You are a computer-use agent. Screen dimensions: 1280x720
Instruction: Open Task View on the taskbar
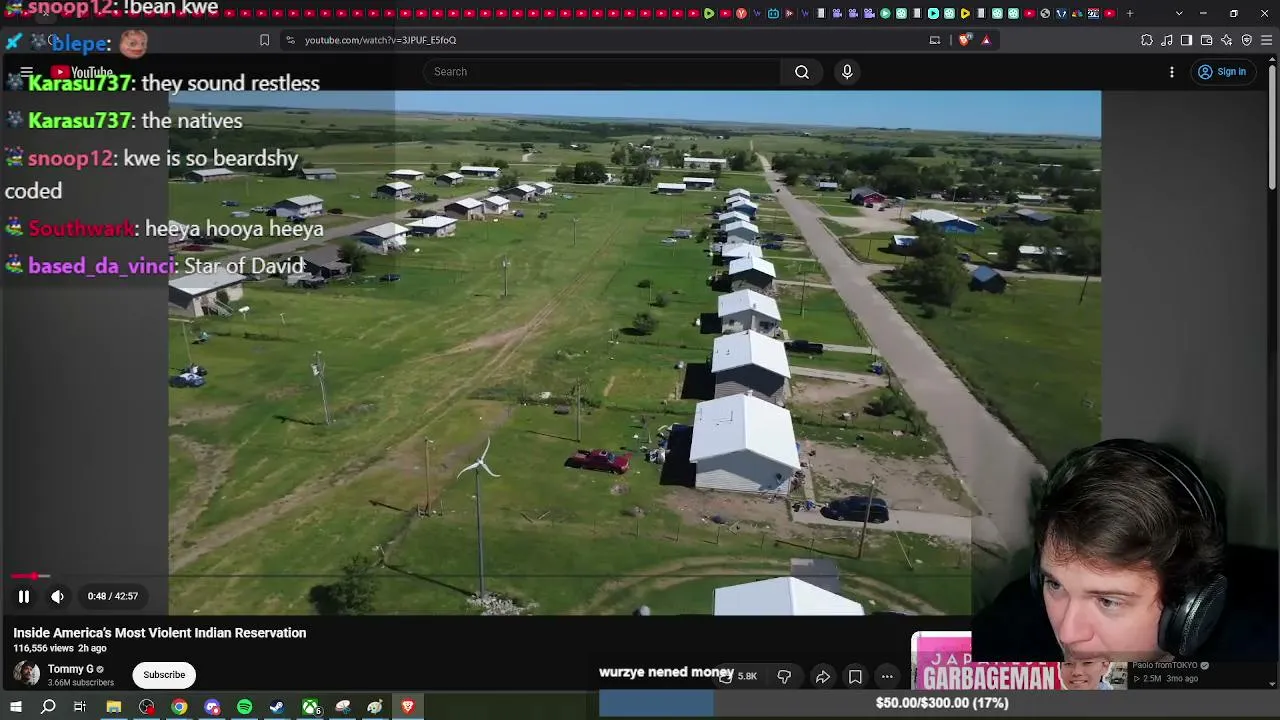click(80, 707)
